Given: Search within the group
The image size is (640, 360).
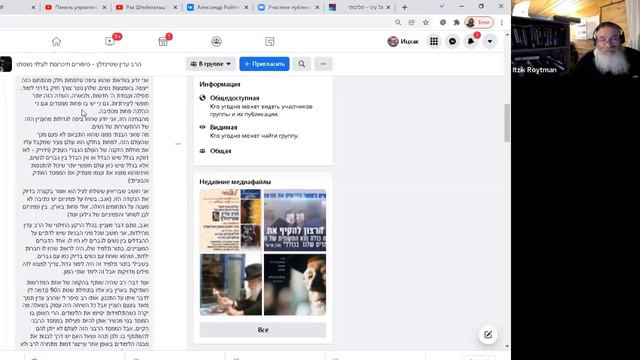Looking at the screenshot, I should coord(302,64).
